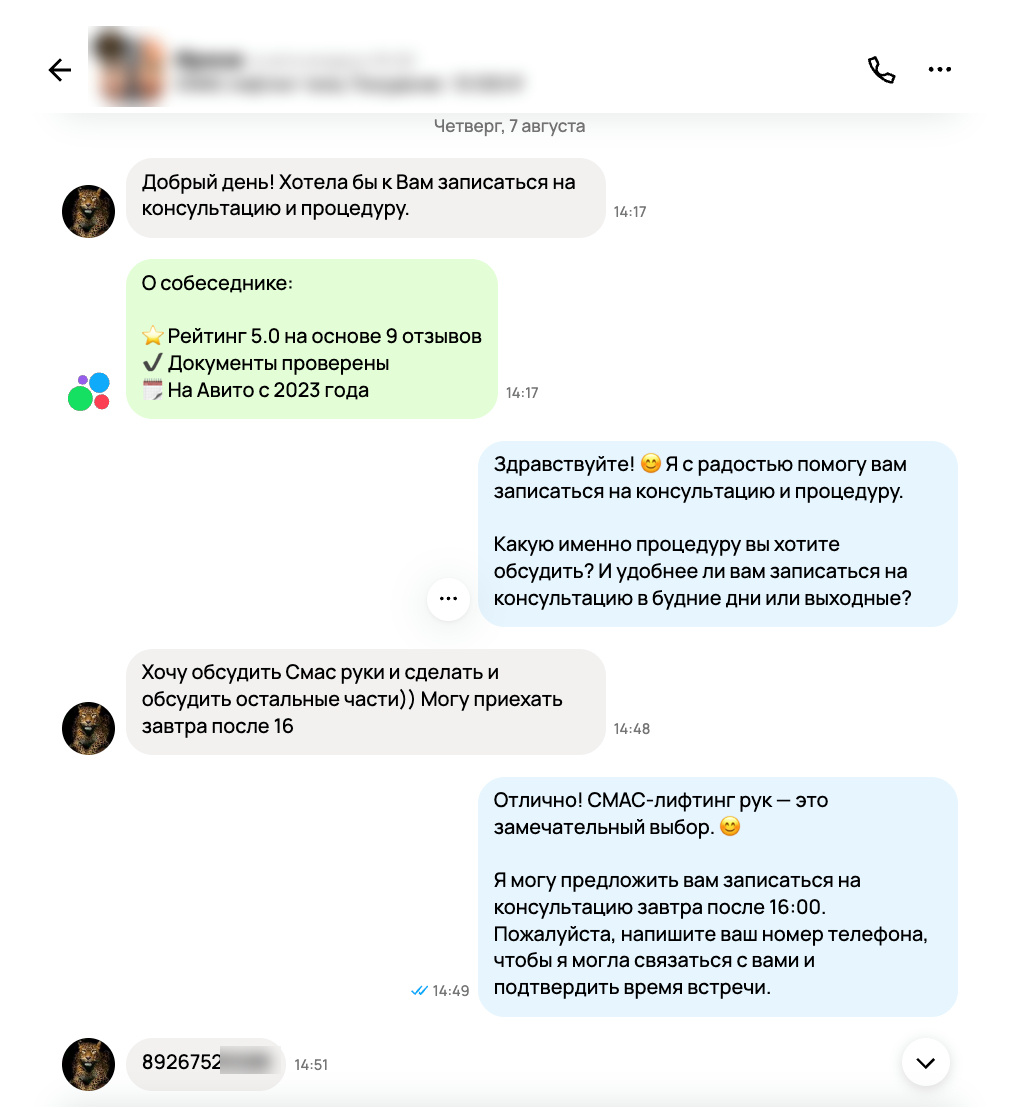Click the read checkmarks at 14:49

pos(419,991)
